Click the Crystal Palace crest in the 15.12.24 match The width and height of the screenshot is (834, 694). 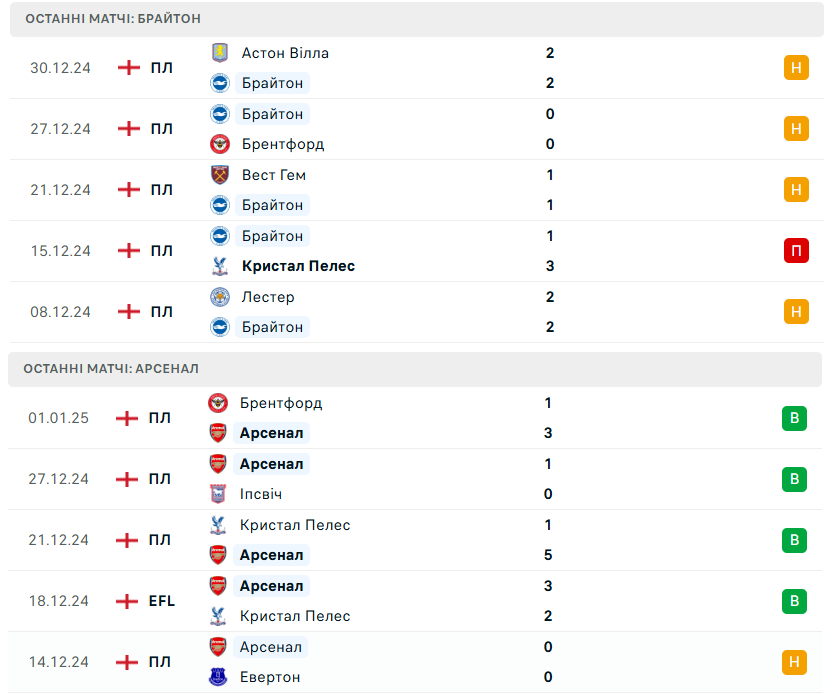(x=220, y=266)
